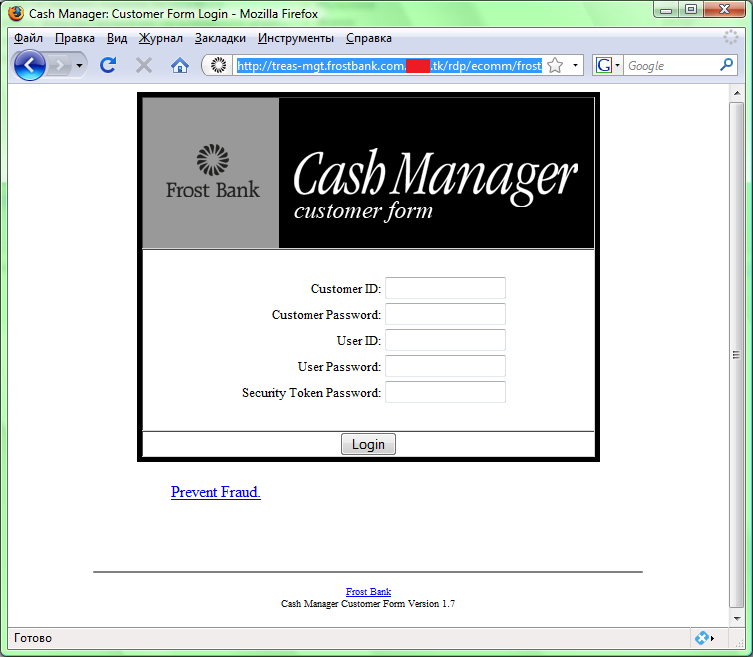Click into the Google search field

click(671, 65)
